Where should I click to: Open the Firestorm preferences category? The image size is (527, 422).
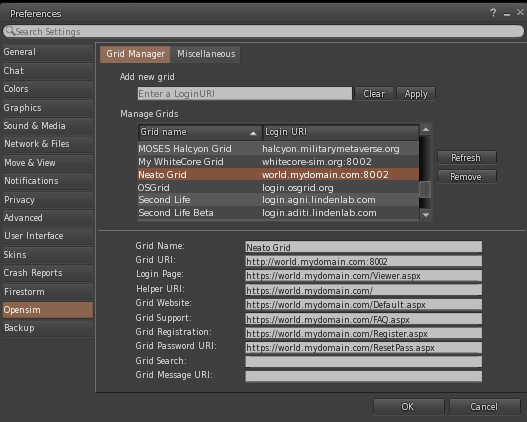coord(48,292)
